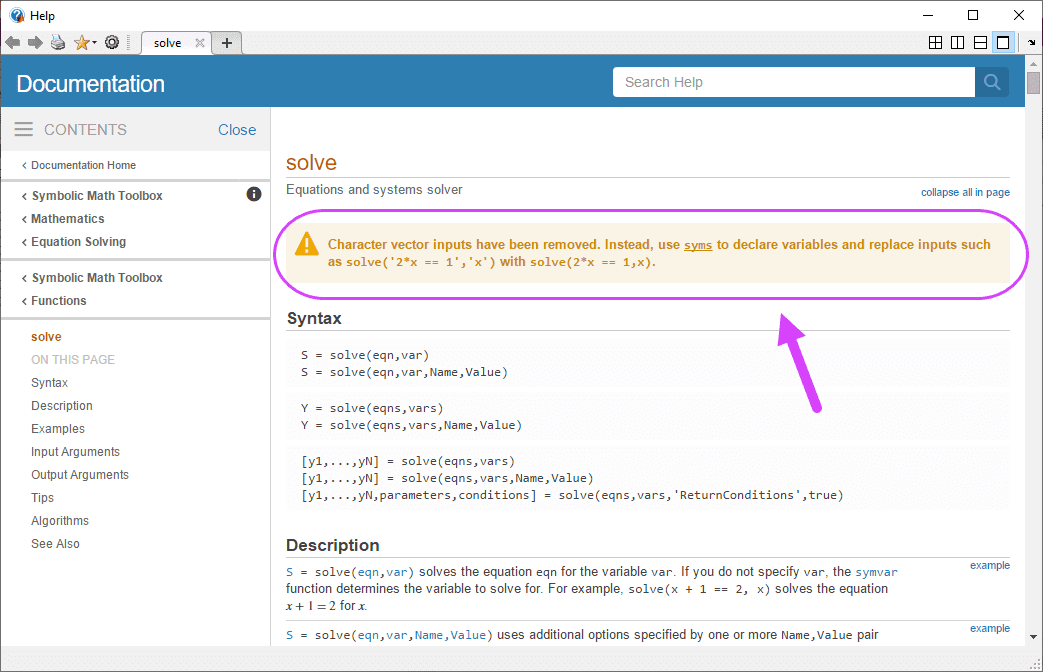
Task: Jump to the Syntax section from the sidebar
Action: coord(49,383)
